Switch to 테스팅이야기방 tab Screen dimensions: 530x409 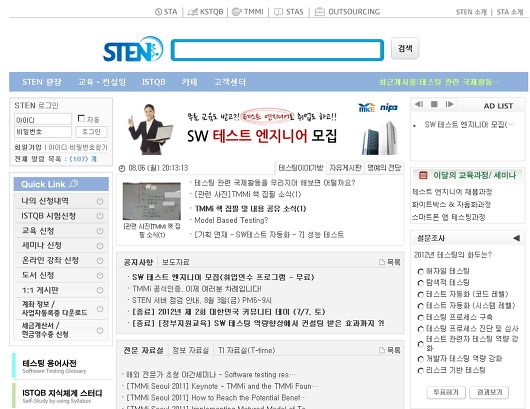coord(301,168)
